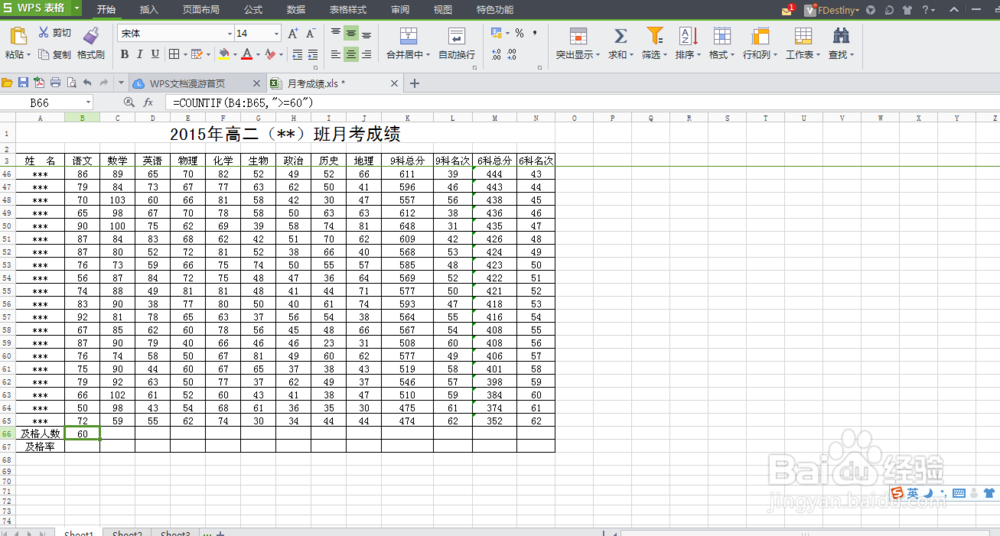This screenshot has width=1000, height=536.
Task: Decrease decimal places icon
Action: coord(511,55)
